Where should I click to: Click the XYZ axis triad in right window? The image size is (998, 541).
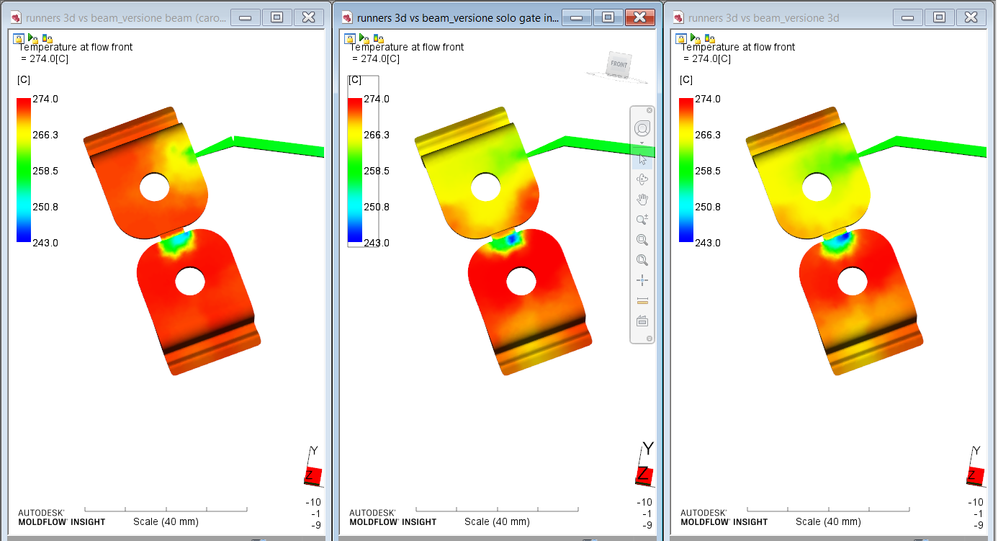976,468
